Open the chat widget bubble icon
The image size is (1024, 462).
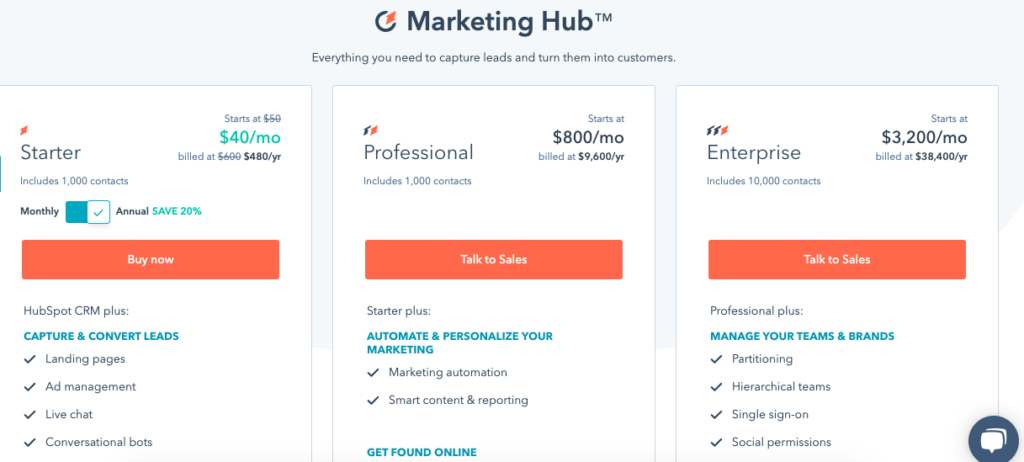click(x=994, y=439)
